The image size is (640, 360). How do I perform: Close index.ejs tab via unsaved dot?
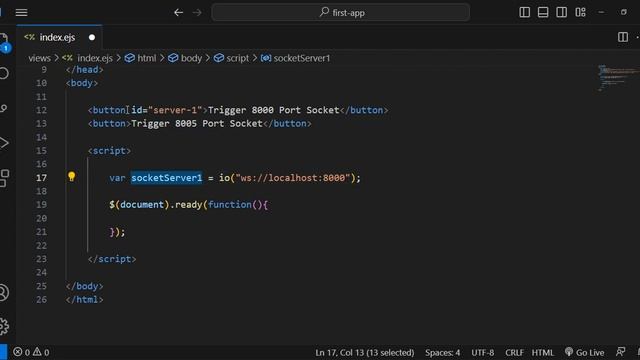click(x=92, y=38)
